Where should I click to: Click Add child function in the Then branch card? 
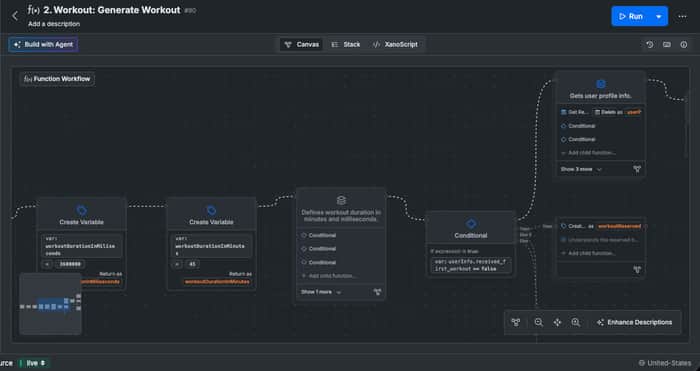(x=588, y=253)
